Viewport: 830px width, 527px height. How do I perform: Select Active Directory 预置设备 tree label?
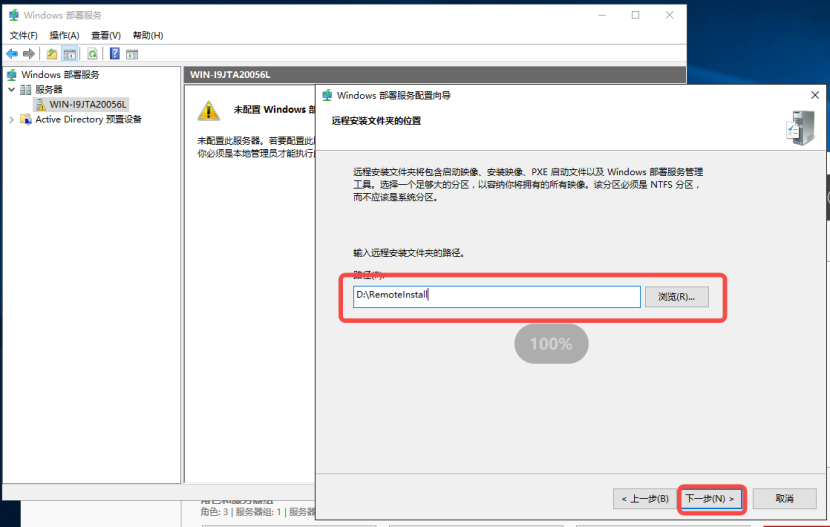coord(88,120)
